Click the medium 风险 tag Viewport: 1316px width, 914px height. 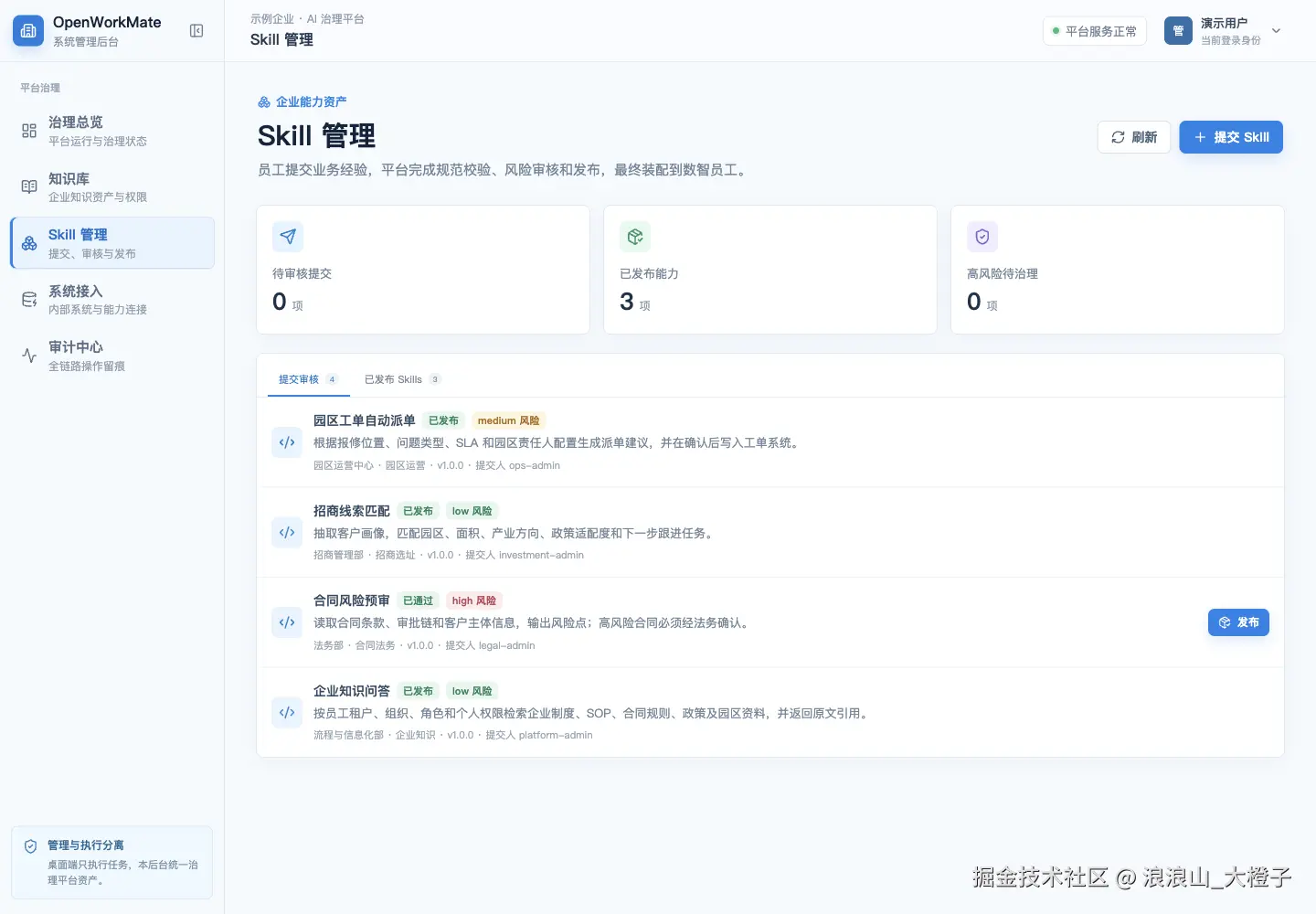508,420
